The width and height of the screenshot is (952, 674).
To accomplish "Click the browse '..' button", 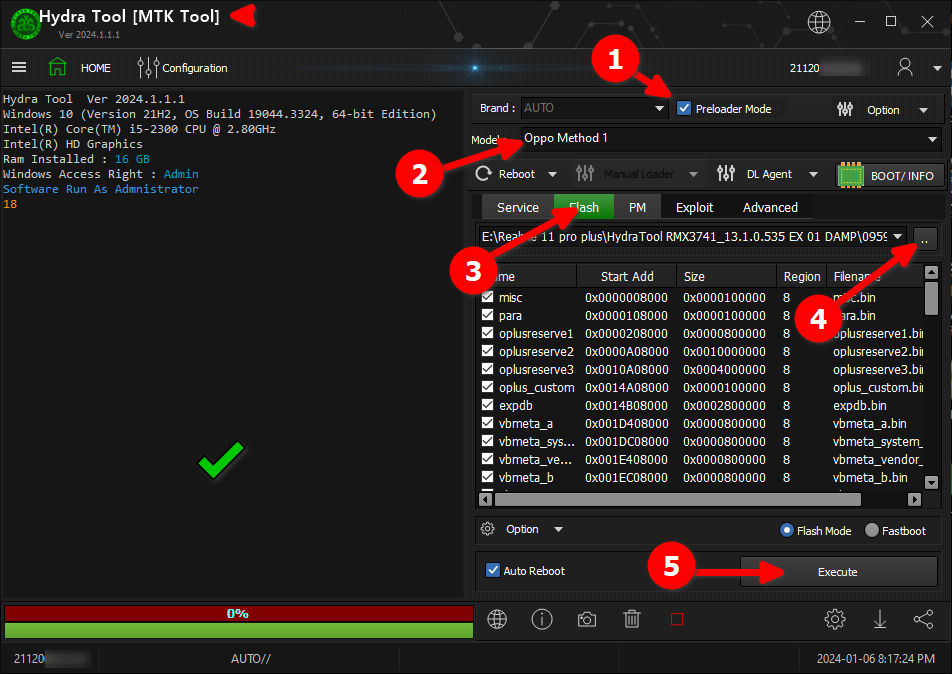I will coord(925,239).
